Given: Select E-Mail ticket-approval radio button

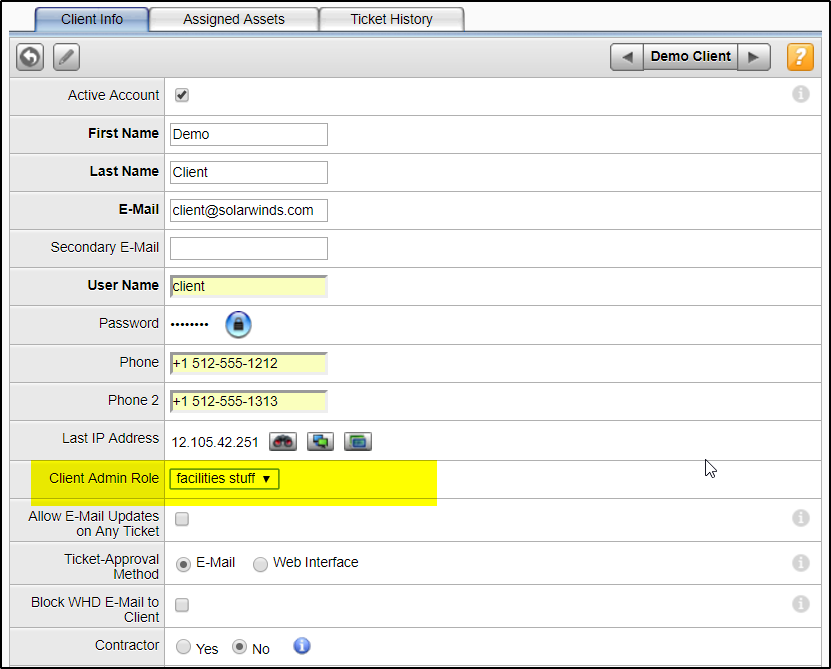Looking at the screenshot, I should click(183, 565).
